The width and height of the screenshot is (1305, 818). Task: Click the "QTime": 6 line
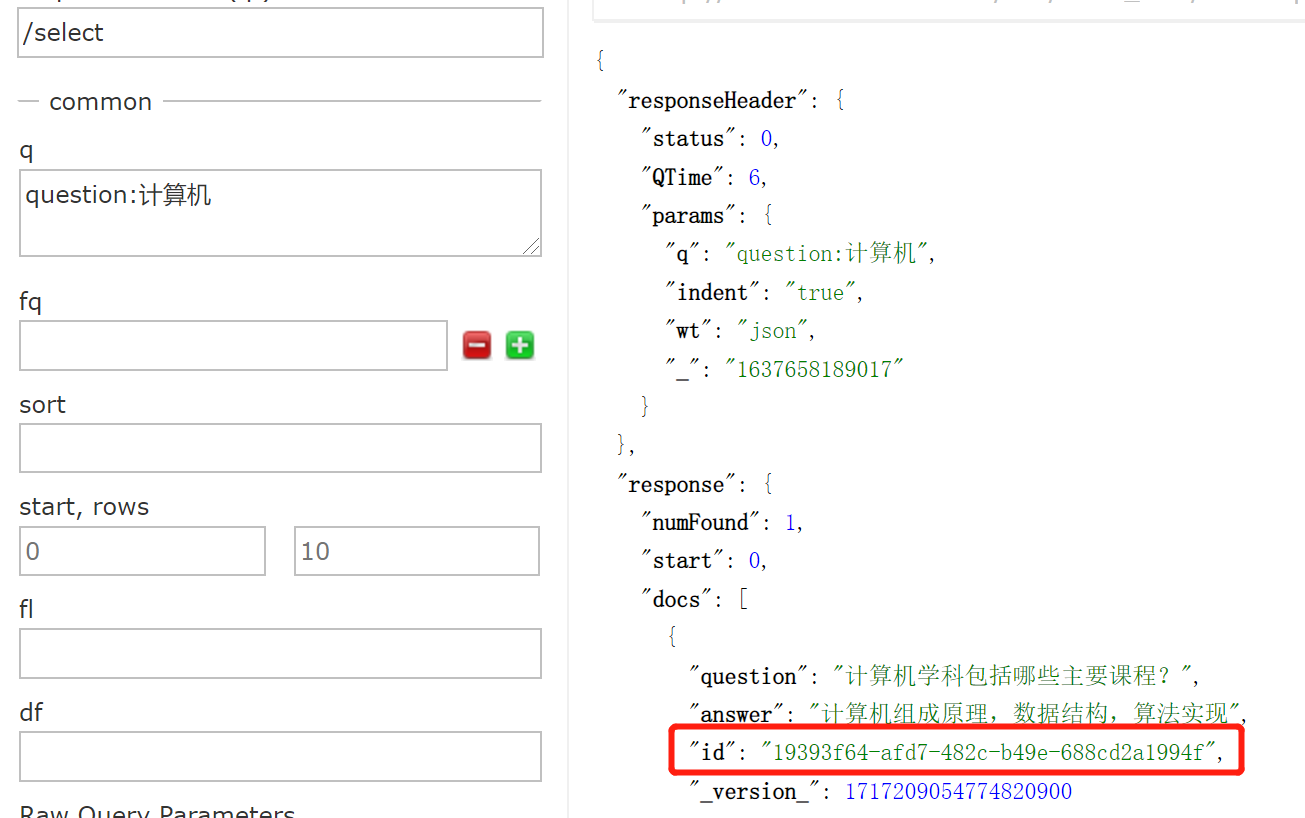(x=704, y=177)
